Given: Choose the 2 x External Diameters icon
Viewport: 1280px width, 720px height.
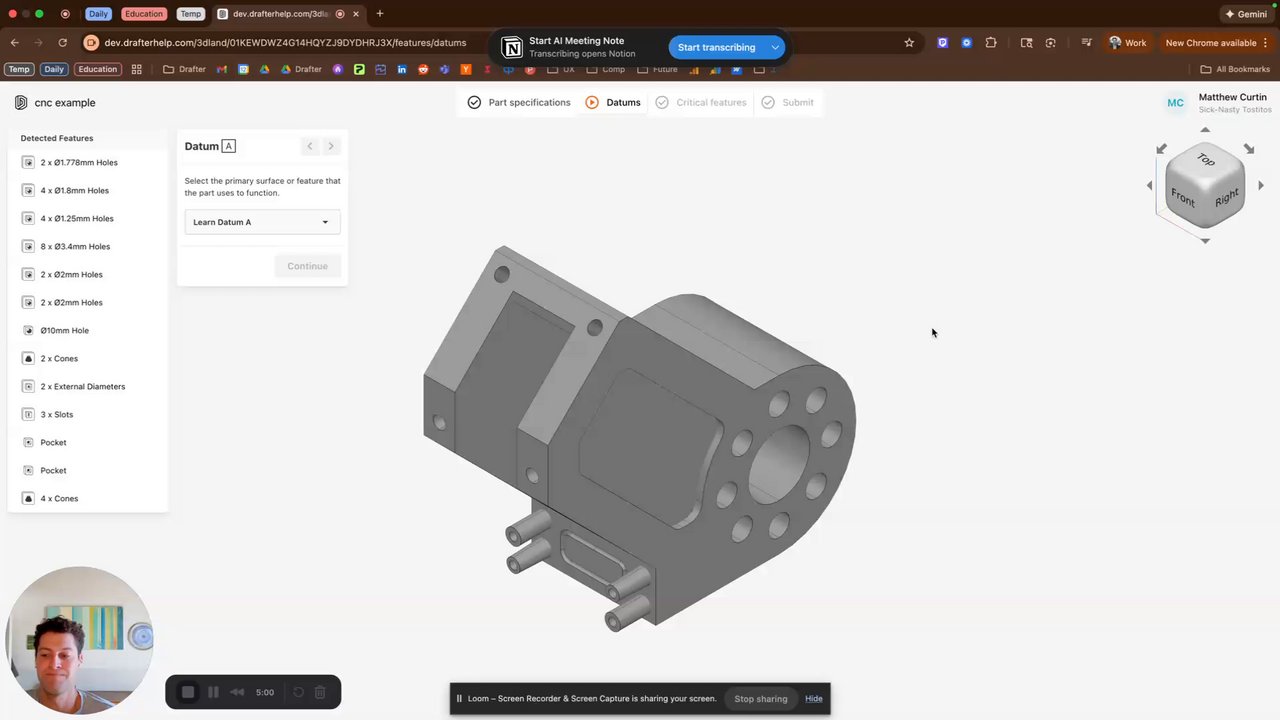Looking at the screenshot, I should [28, 386].
